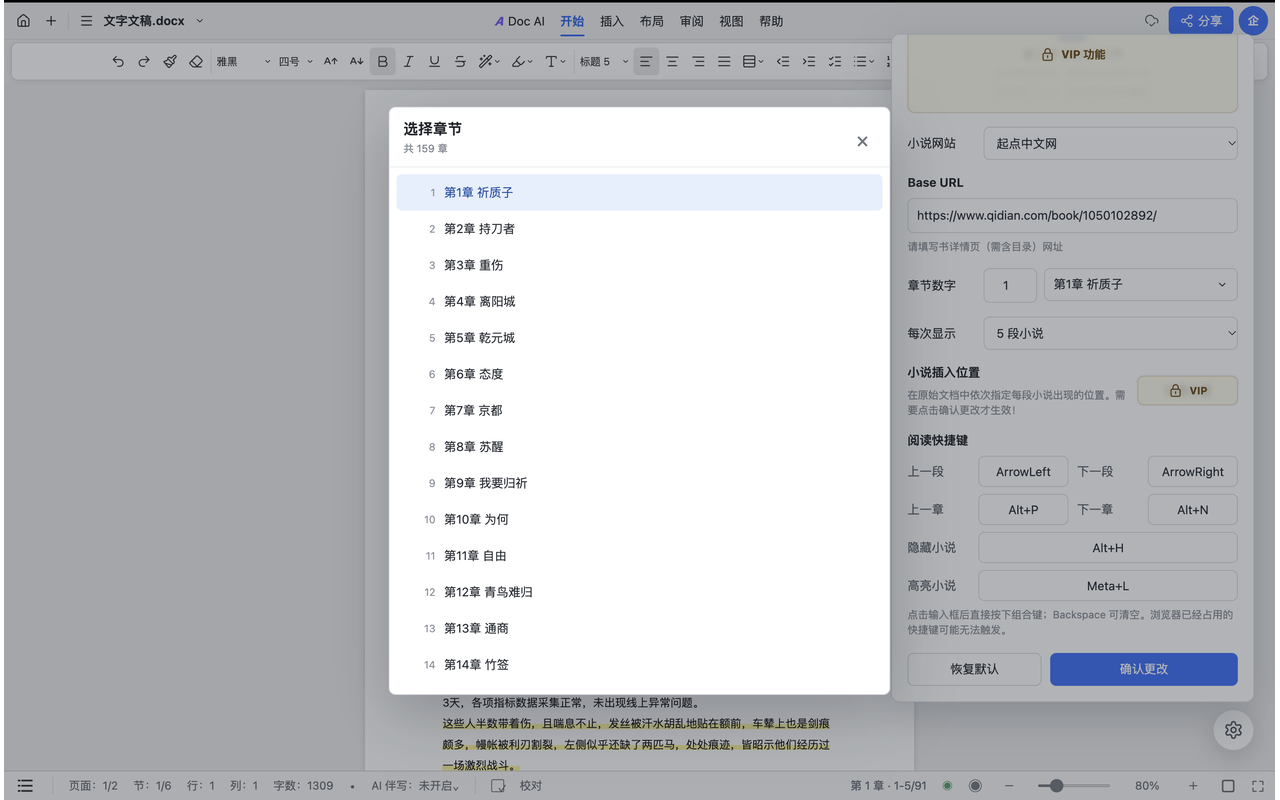Click the increase indent icon
The image size is (1280, 800).
click(x=809, y=62)
